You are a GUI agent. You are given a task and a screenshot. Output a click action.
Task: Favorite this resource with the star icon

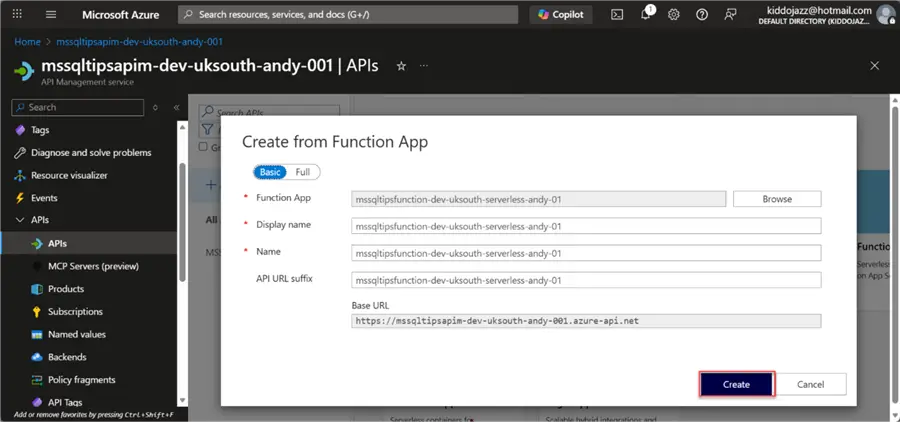(401, 66)
